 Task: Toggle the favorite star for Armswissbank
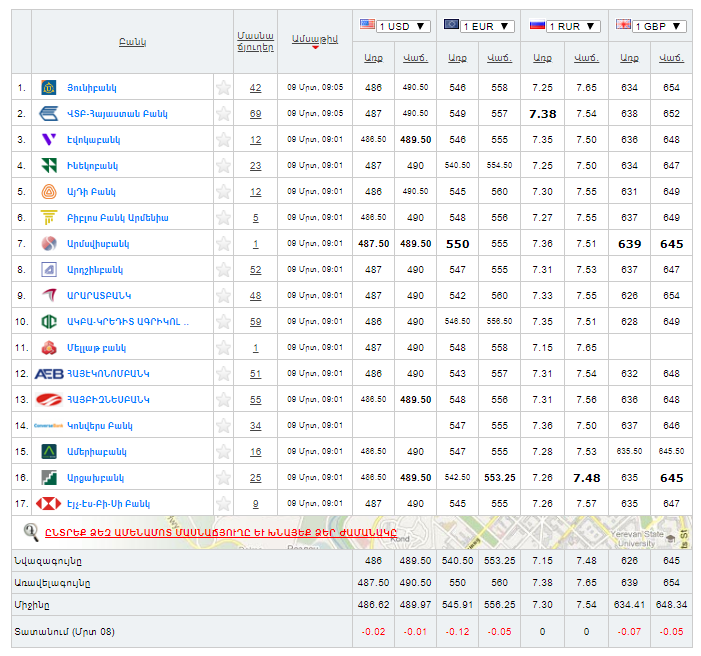point(223,244)
